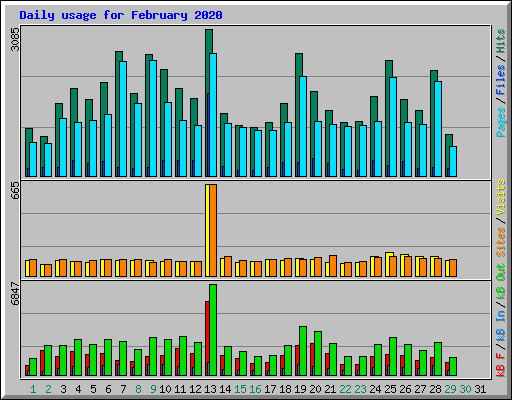Click day label 8 on the x-axis
Screen dimensions: 512x400
pos(138,389)
